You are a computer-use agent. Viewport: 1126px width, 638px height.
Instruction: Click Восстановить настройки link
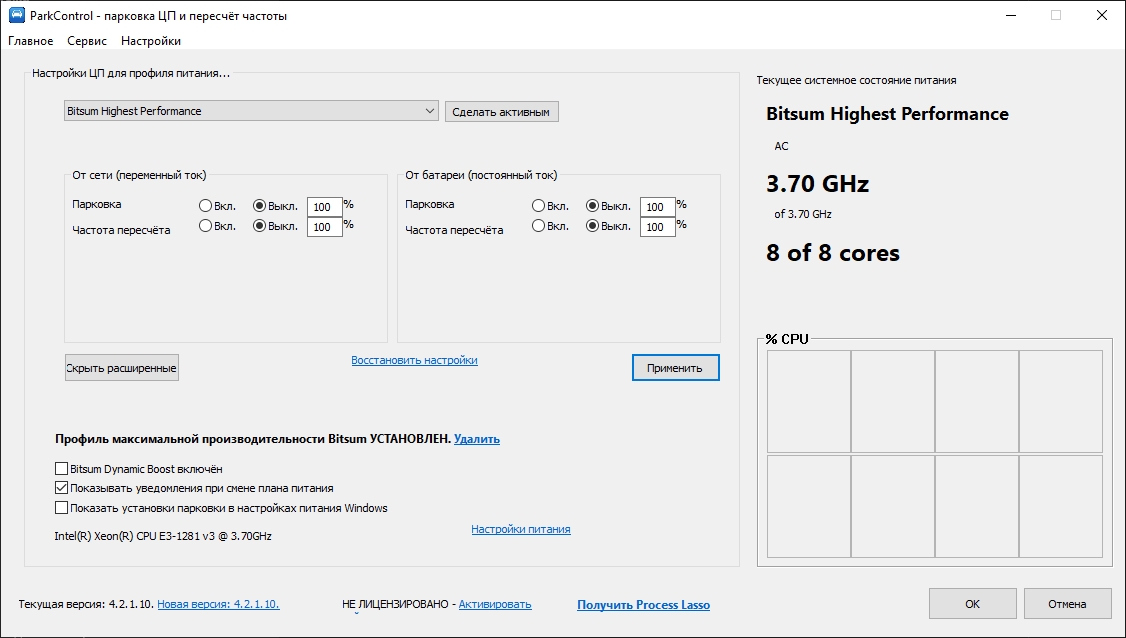pyautogui.click(x=414, y=361)
